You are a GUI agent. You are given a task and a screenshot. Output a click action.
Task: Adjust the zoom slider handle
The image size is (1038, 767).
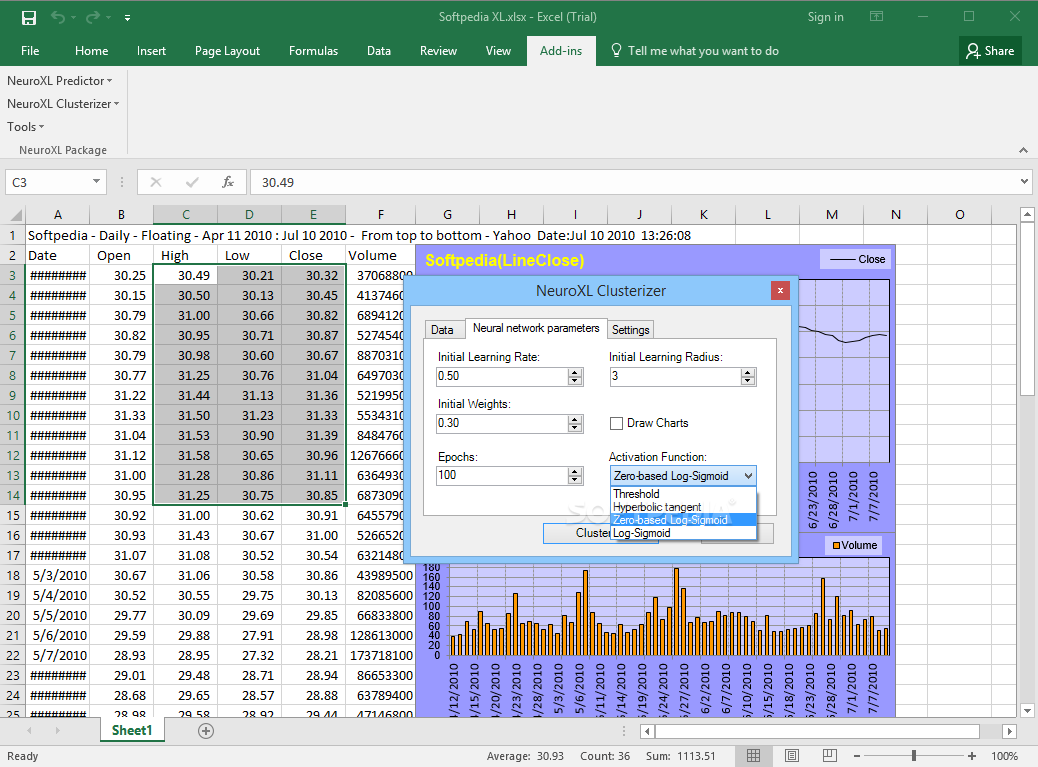914,756
